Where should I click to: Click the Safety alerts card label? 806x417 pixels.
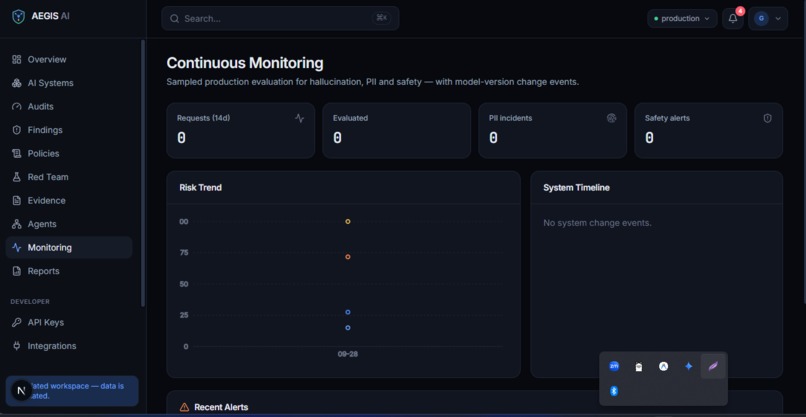point(667,118)
